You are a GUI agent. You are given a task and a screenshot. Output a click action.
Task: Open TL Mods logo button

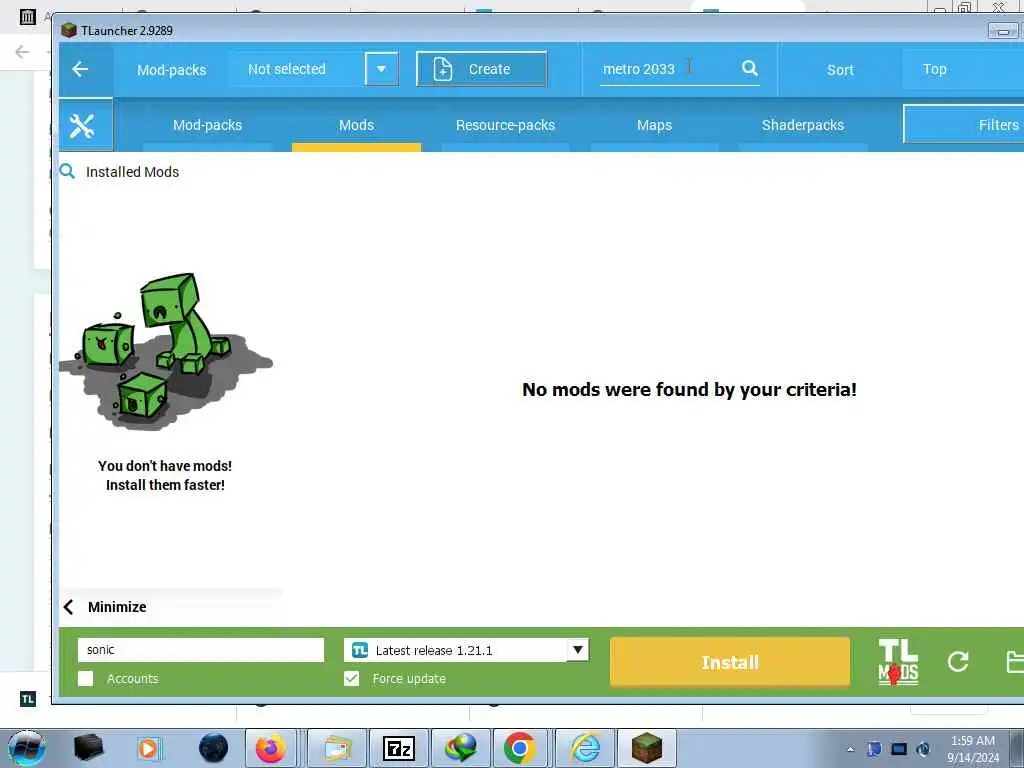click(898, 662)
